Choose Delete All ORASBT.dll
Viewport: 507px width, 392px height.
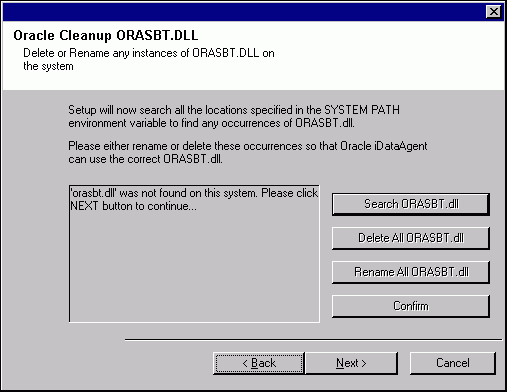tap(411, 238)
